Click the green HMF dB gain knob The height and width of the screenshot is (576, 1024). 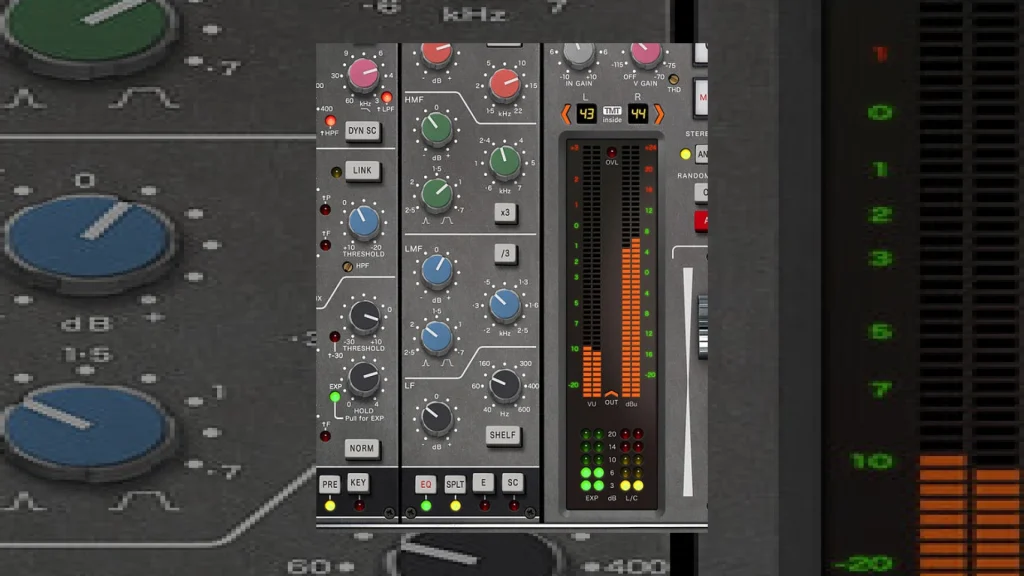[x=437, y=130]
